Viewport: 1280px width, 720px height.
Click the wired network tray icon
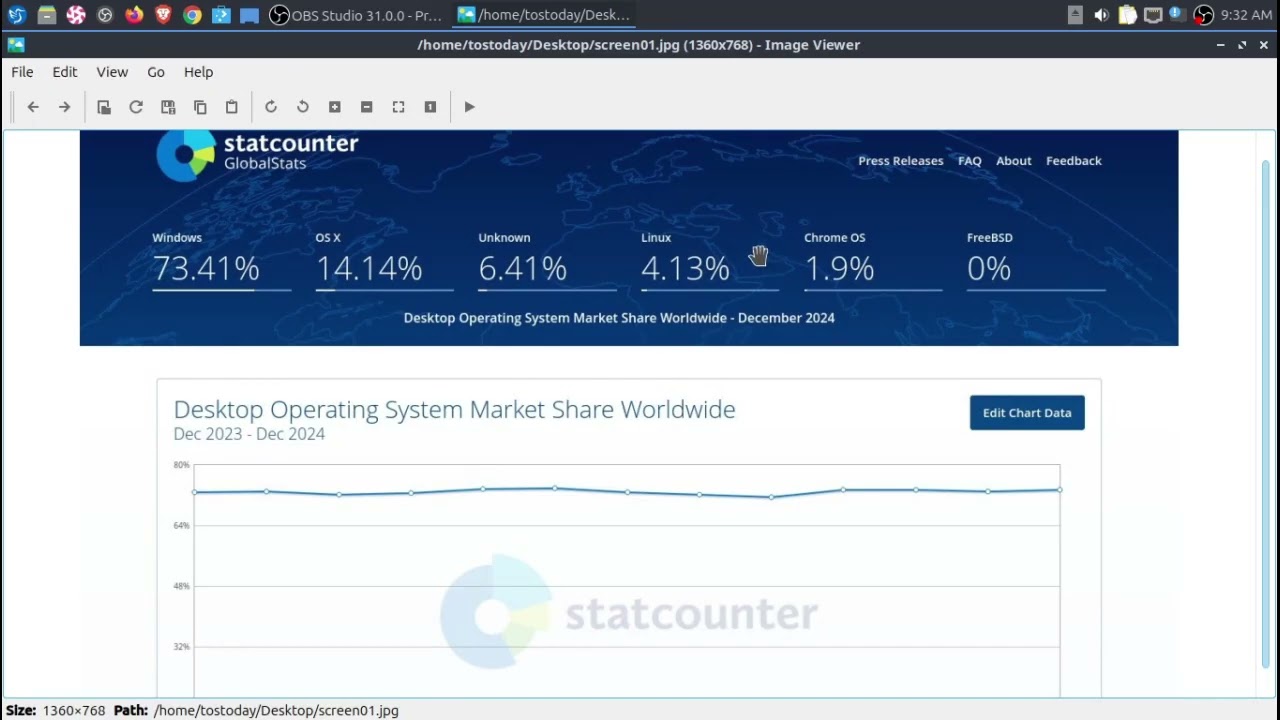click(1152, 15)
